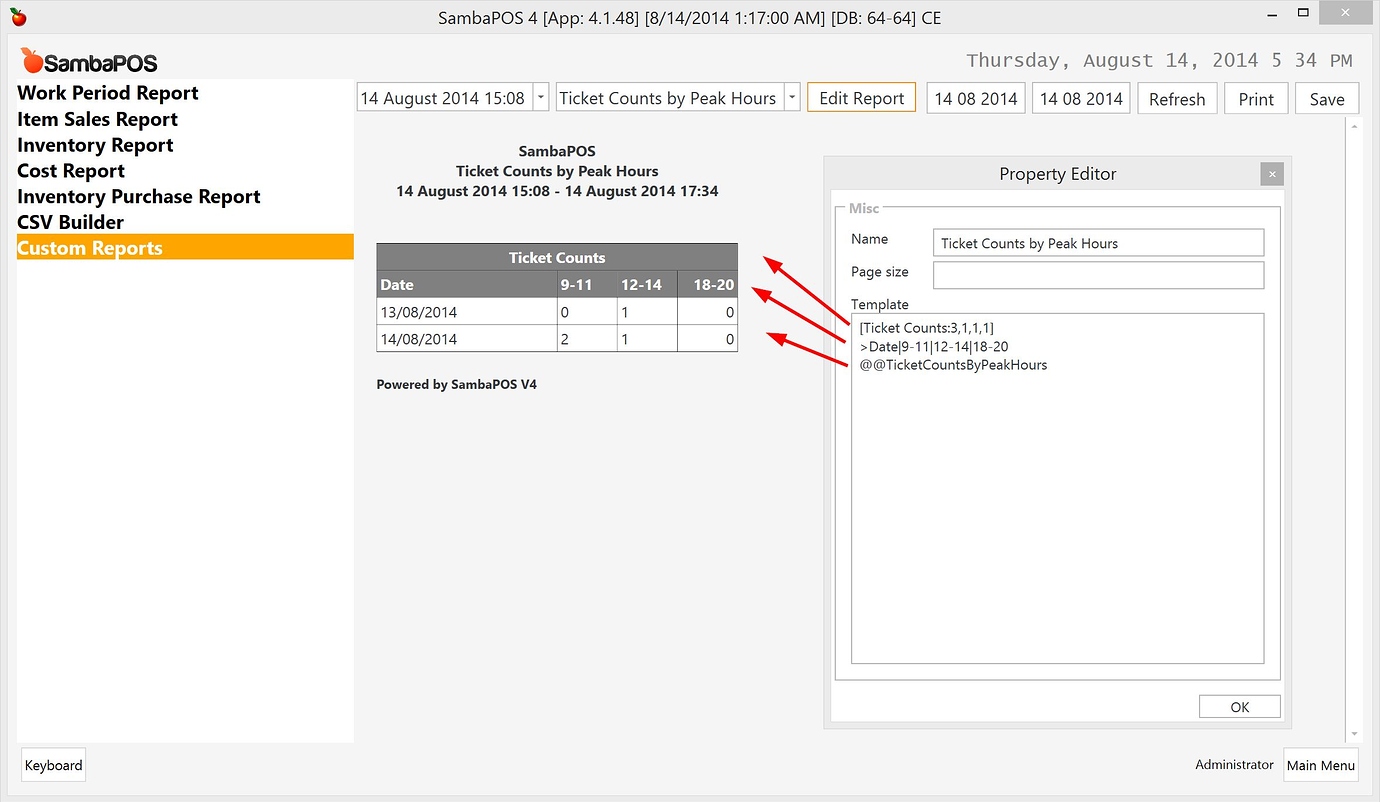Select the Custom Reports section
This screenshot has width=1380, height=802.
88,247
